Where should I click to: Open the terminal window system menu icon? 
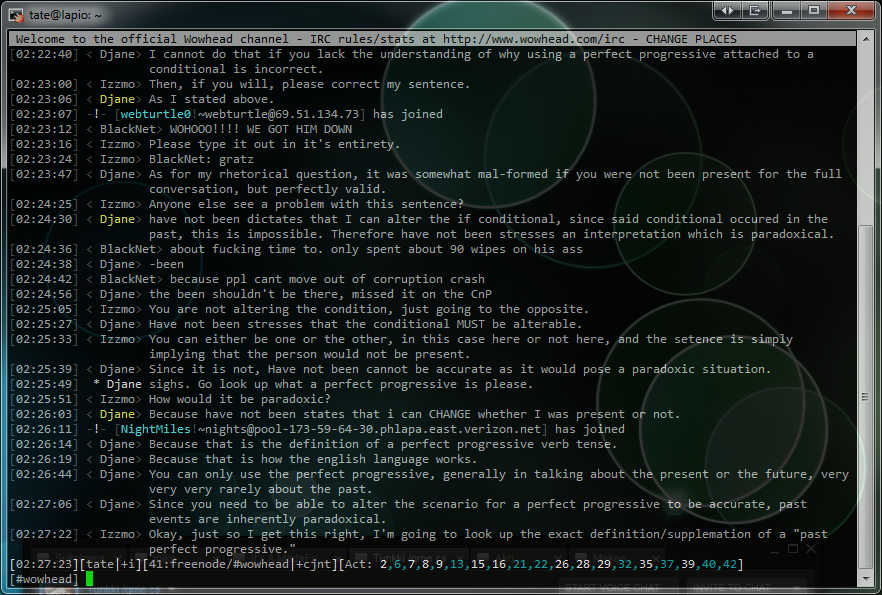point(11,14)
